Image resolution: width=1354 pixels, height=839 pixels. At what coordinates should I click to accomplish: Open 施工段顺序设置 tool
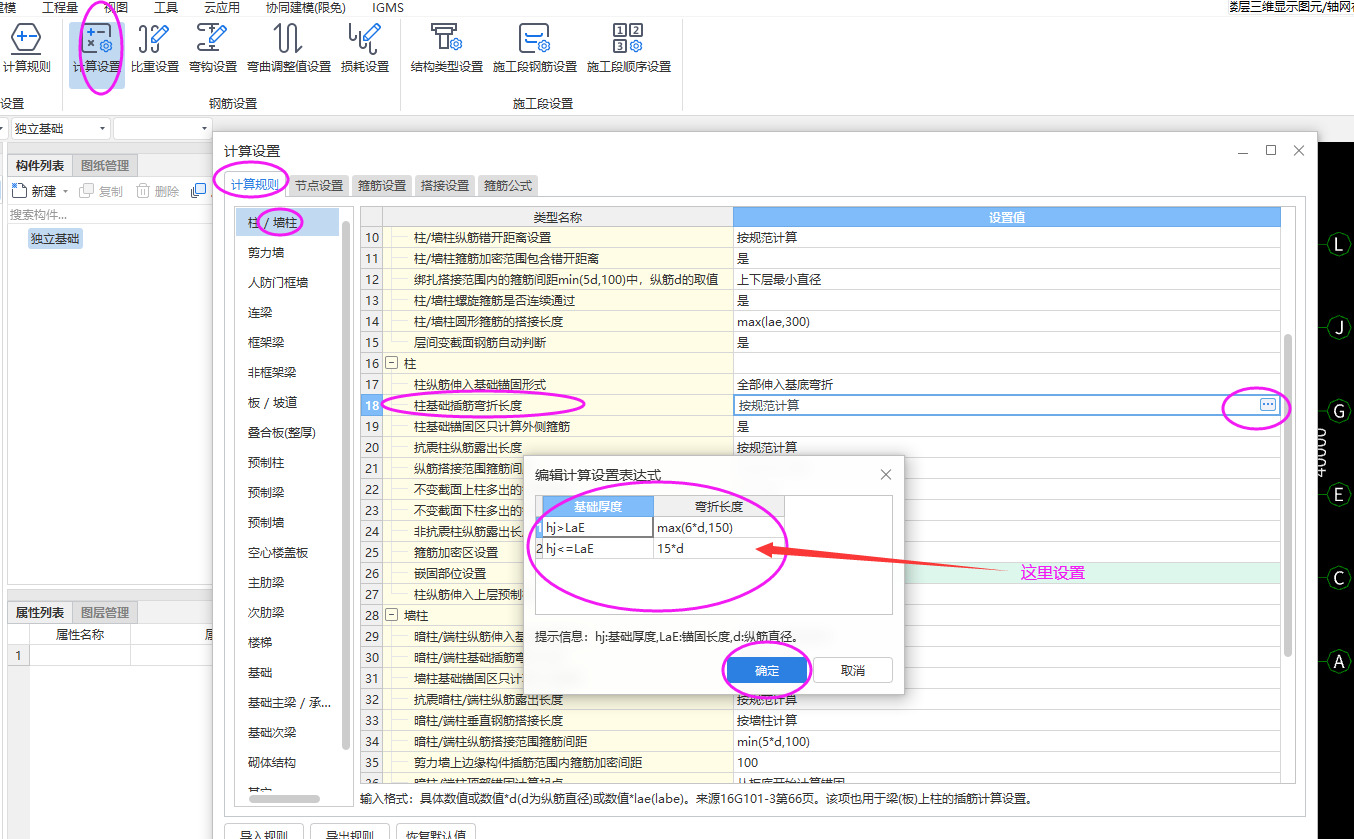[x=629, y=49]
